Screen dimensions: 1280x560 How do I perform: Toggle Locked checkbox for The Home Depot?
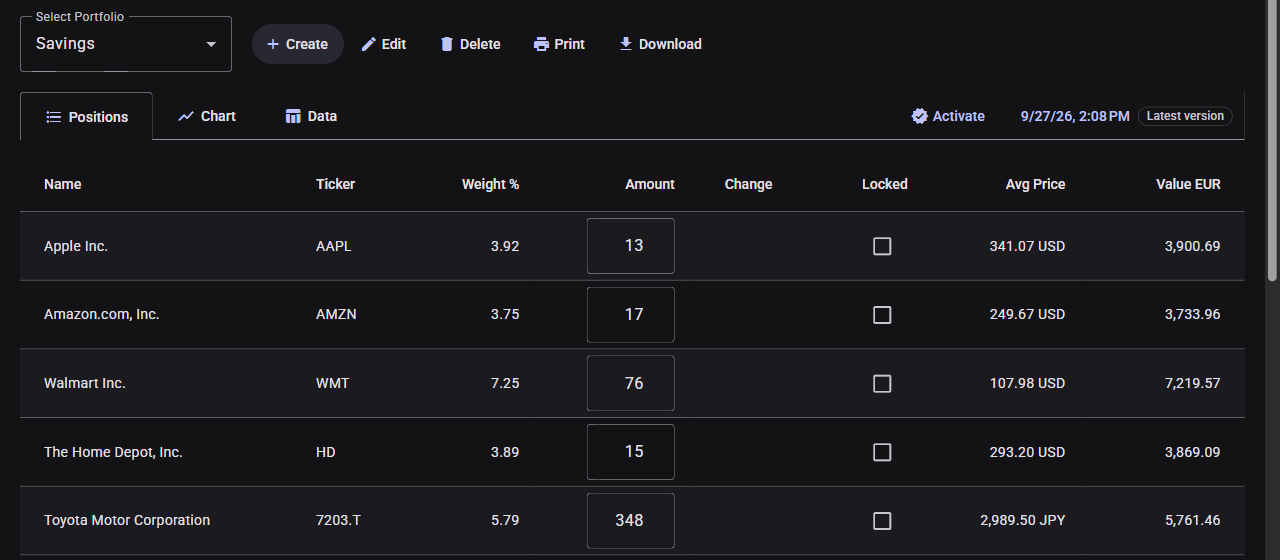[x=882, y=452]
